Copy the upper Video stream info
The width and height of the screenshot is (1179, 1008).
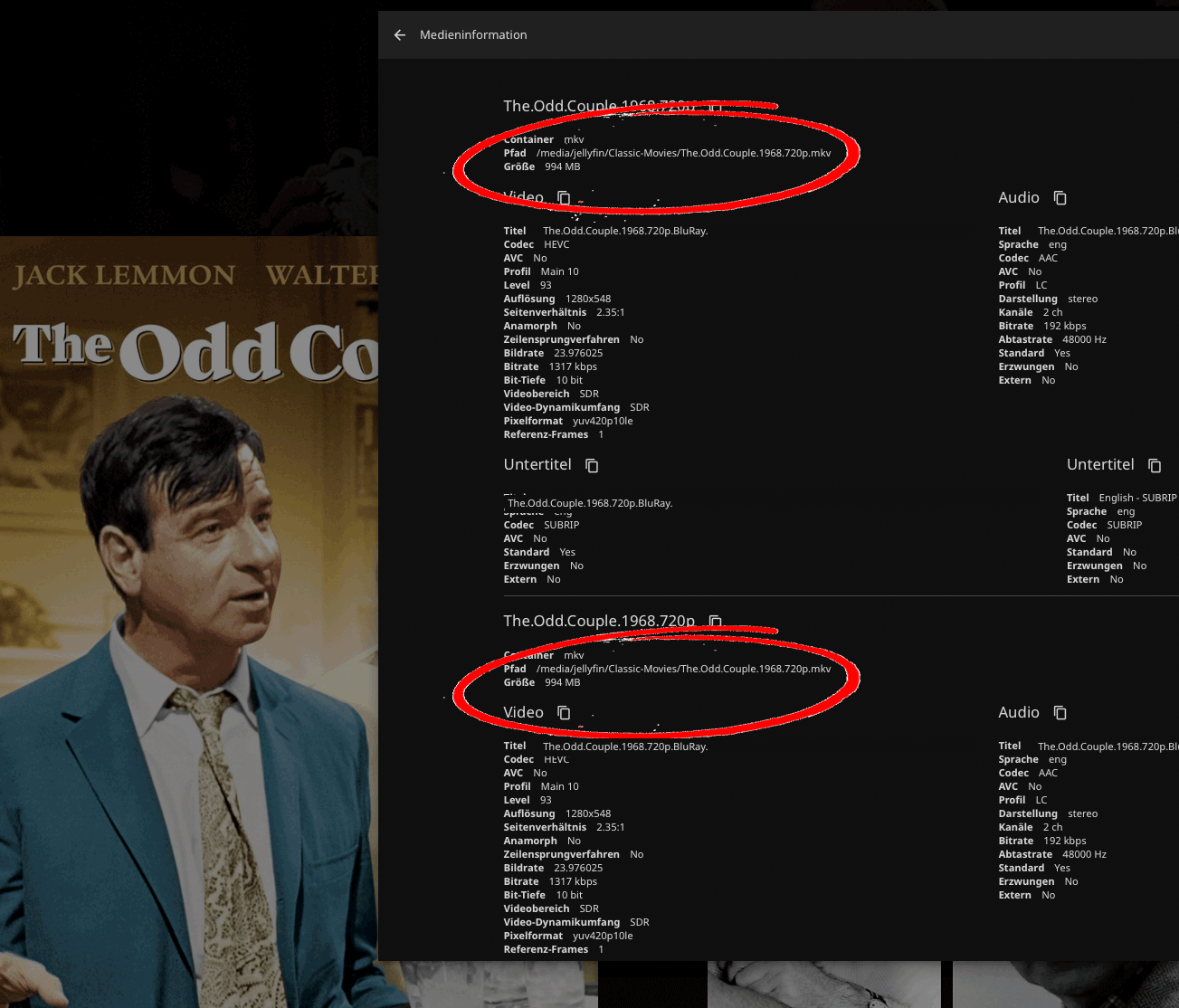pos(564,197)
